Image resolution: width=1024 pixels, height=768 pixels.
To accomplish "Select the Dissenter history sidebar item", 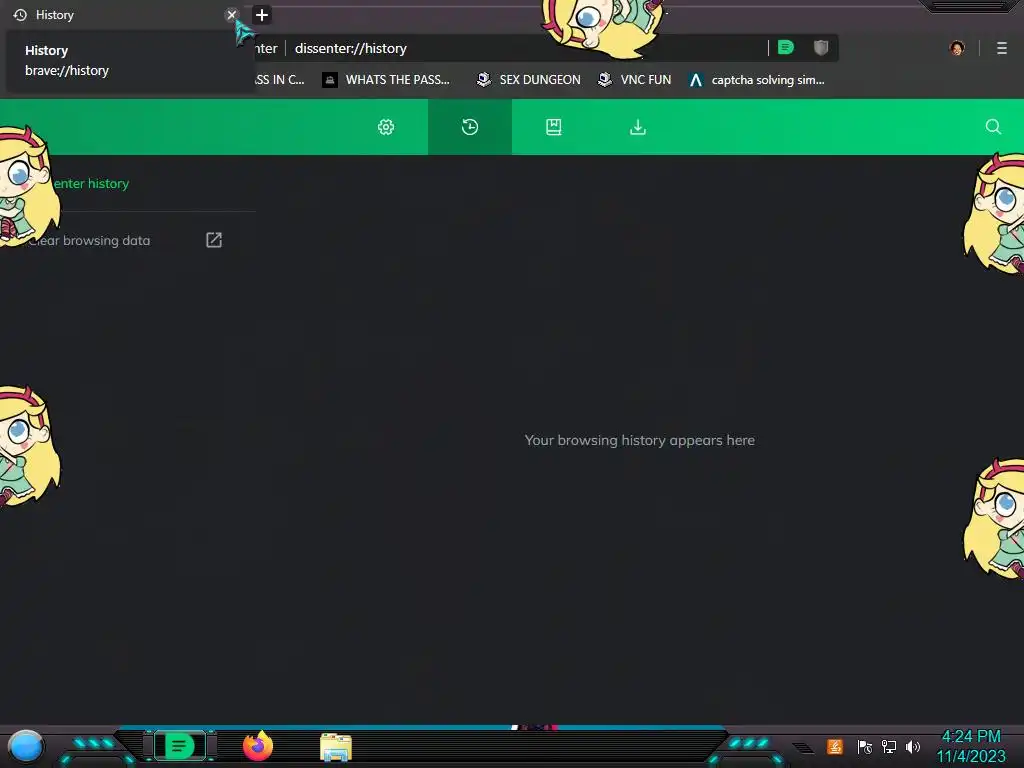I will (x=91, y=184).
